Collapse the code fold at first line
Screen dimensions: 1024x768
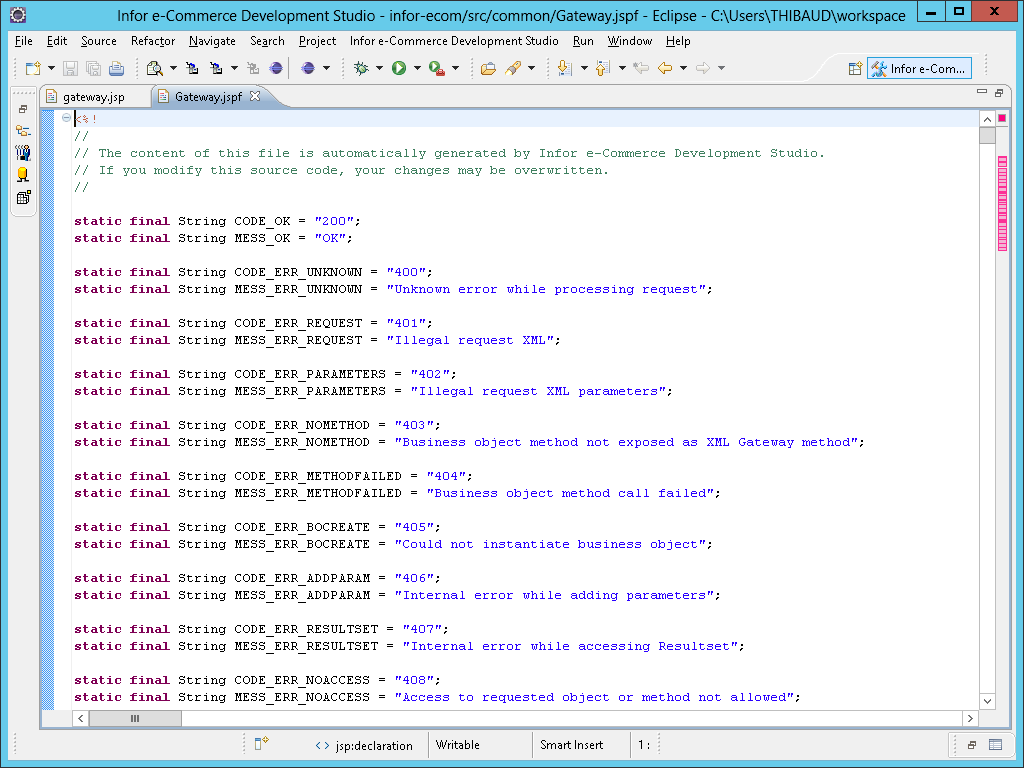coord(66,118)
